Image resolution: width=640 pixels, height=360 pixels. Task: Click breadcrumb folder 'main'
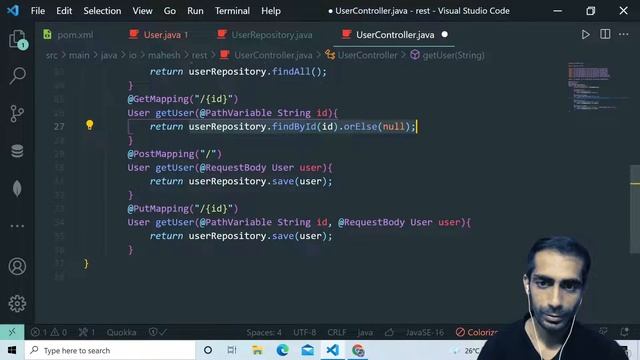click(x=79, y=55)
